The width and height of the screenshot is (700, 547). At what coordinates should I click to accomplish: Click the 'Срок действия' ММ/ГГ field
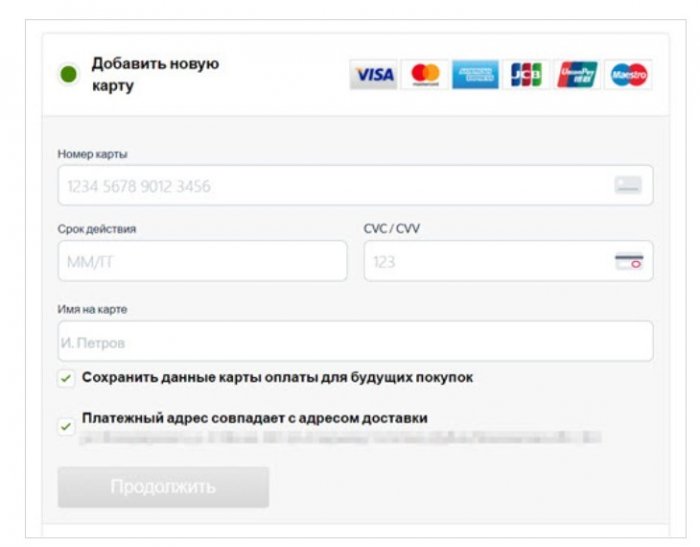(202, 262)
